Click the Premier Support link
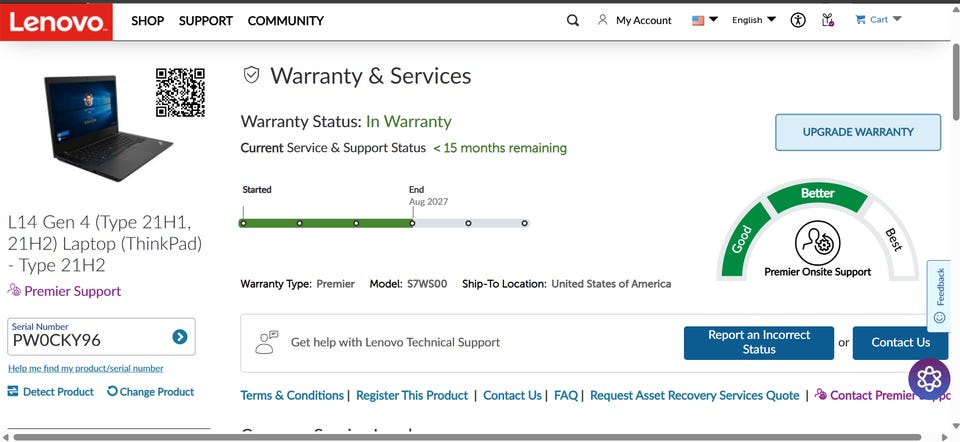Viewport: 960px width, 442px height. point(64,291)
